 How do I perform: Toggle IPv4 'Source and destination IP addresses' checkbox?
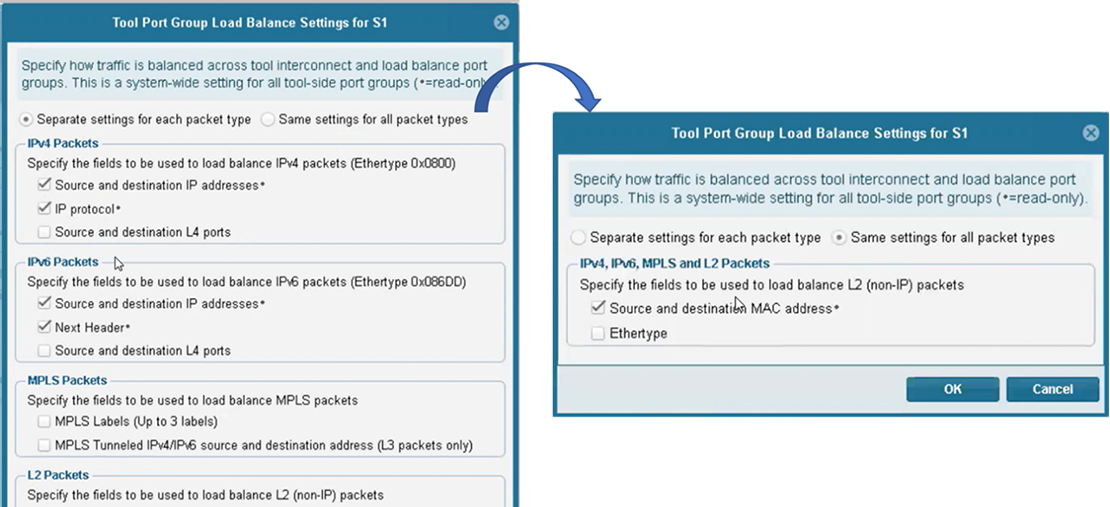44,185
